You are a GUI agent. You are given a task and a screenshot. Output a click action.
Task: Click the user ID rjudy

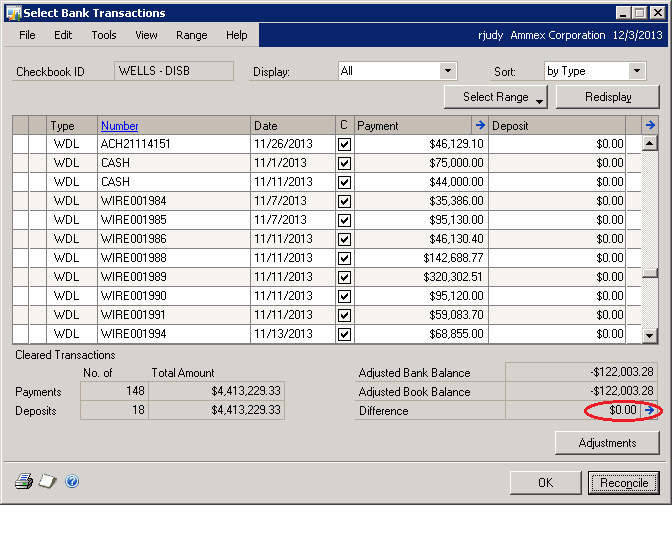491,35
